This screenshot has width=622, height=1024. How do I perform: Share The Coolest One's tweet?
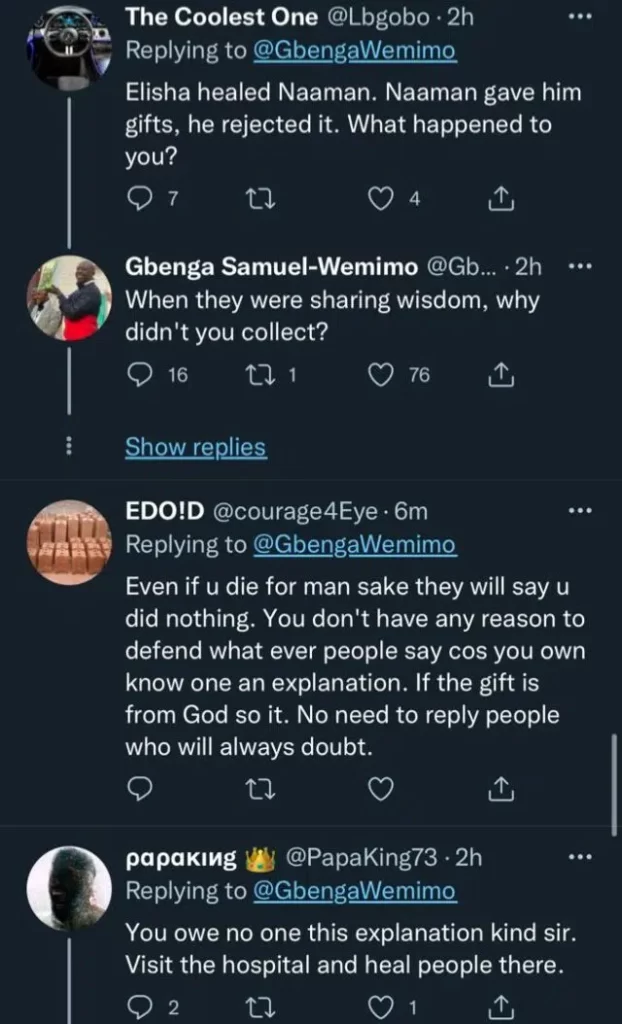click(x=498, y=201)
